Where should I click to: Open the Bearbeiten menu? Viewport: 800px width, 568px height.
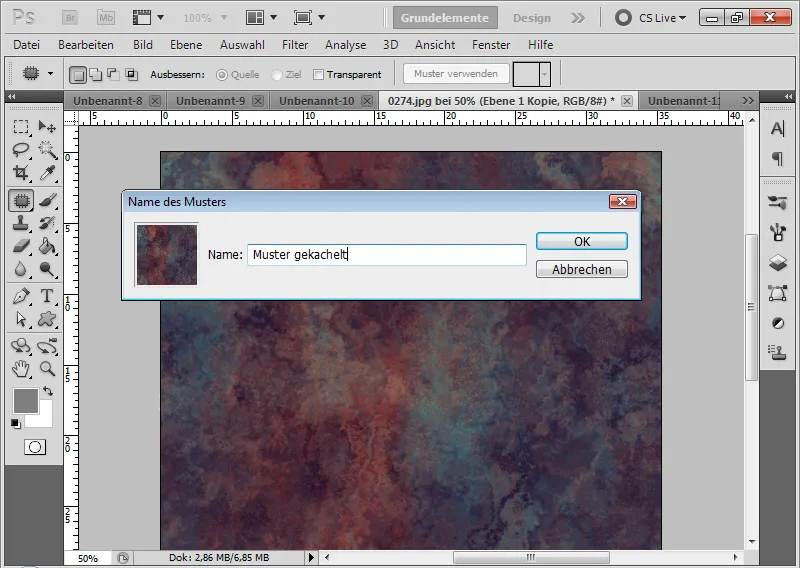pos(86,45)
